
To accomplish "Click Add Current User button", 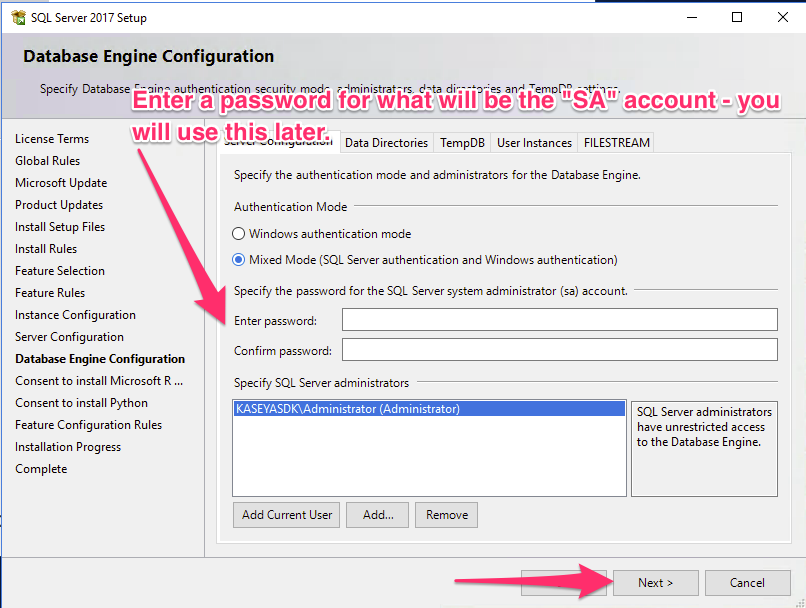I will tap(286, 515).
